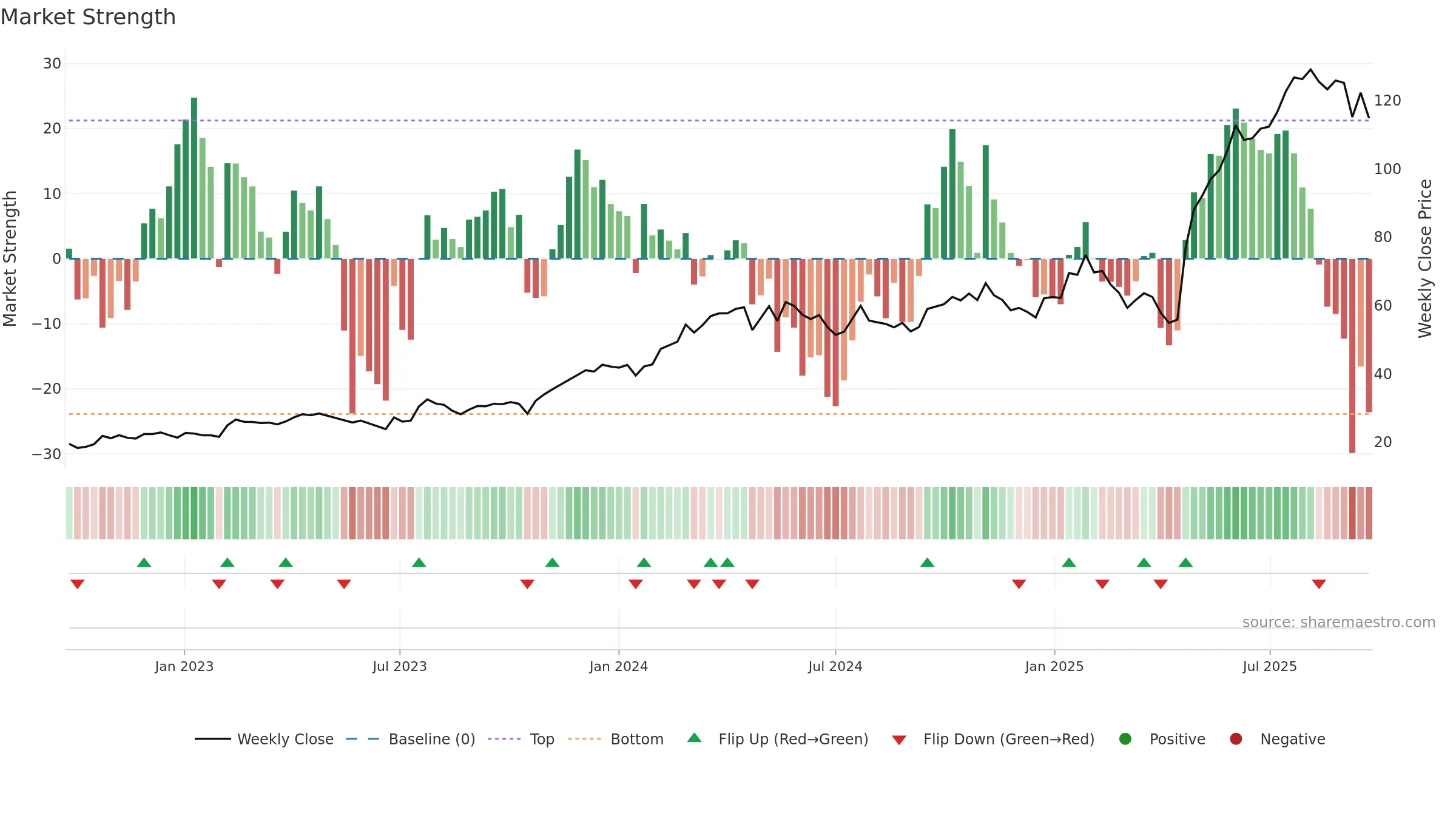This screenshot has width=1456, height=819.
Task: Click the 100 tick on right axis
Action: (x=1387, y=169)
